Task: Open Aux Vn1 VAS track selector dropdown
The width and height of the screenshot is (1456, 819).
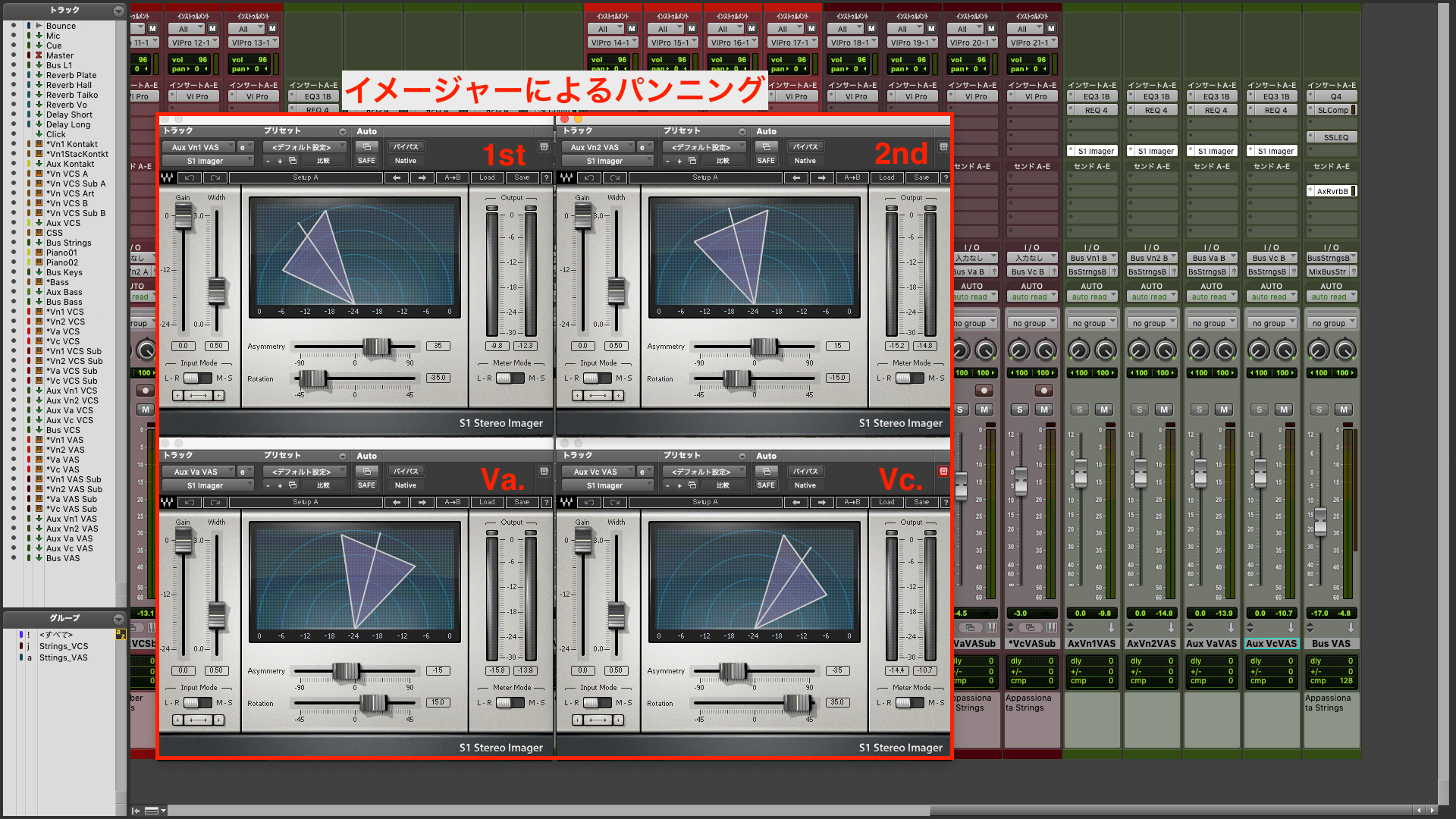Action: [x=199, y=148]
